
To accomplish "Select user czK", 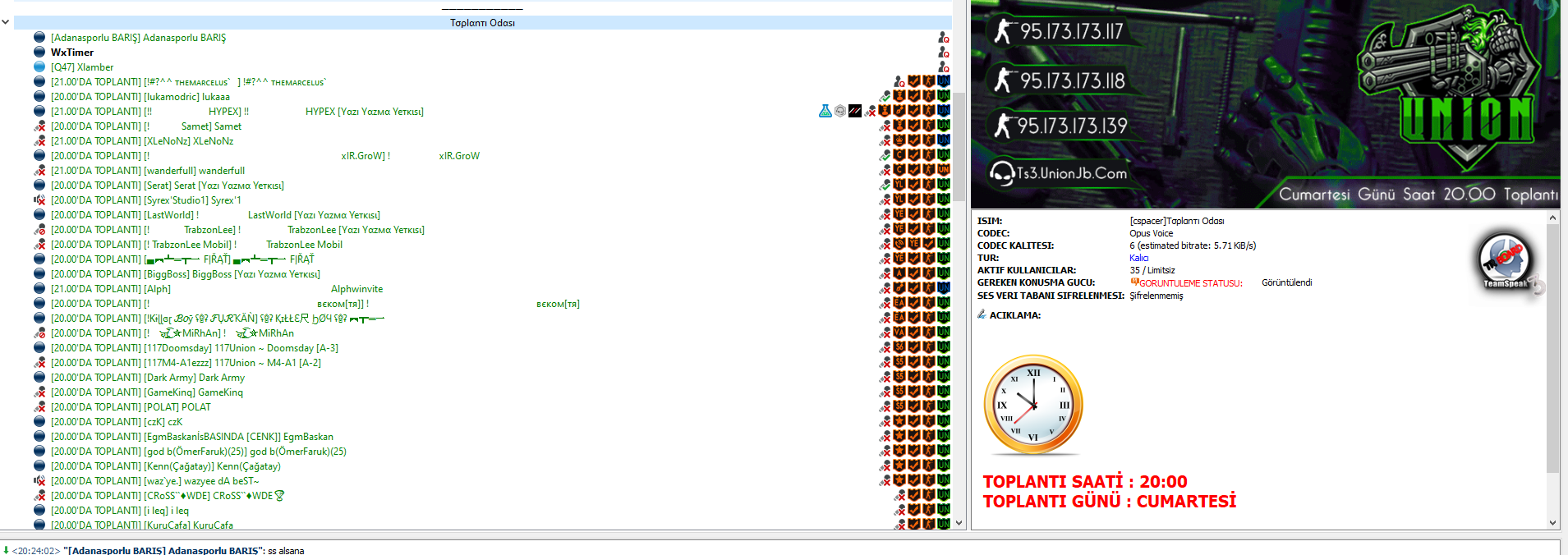I will [117, 422].
